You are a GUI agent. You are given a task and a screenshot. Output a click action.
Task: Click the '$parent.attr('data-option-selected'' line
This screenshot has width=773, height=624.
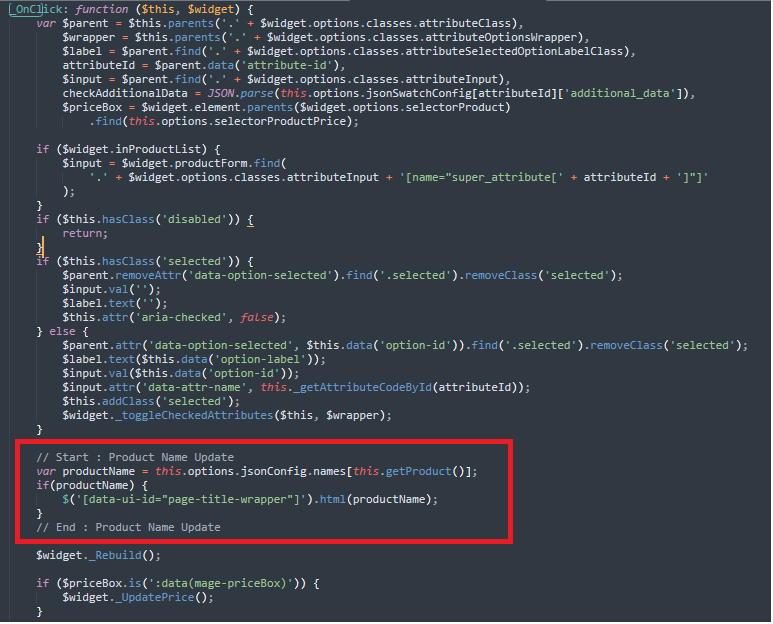click(405, 345)
